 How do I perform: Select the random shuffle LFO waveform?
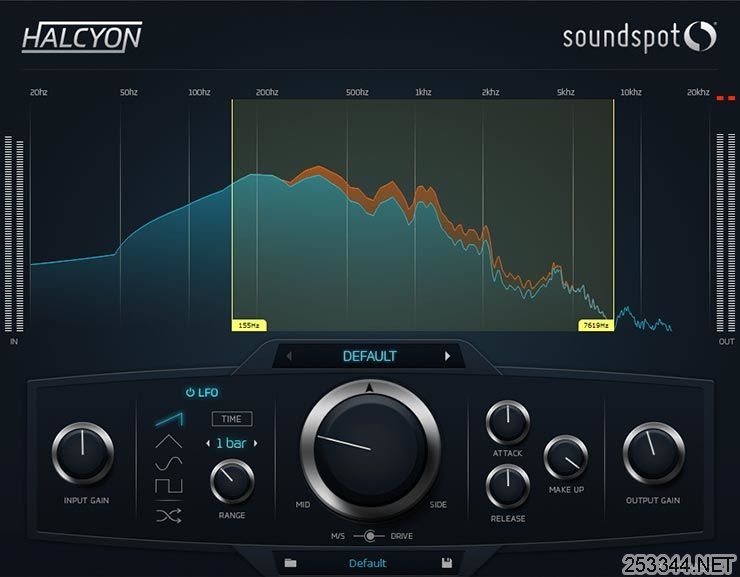click(168, 516)
